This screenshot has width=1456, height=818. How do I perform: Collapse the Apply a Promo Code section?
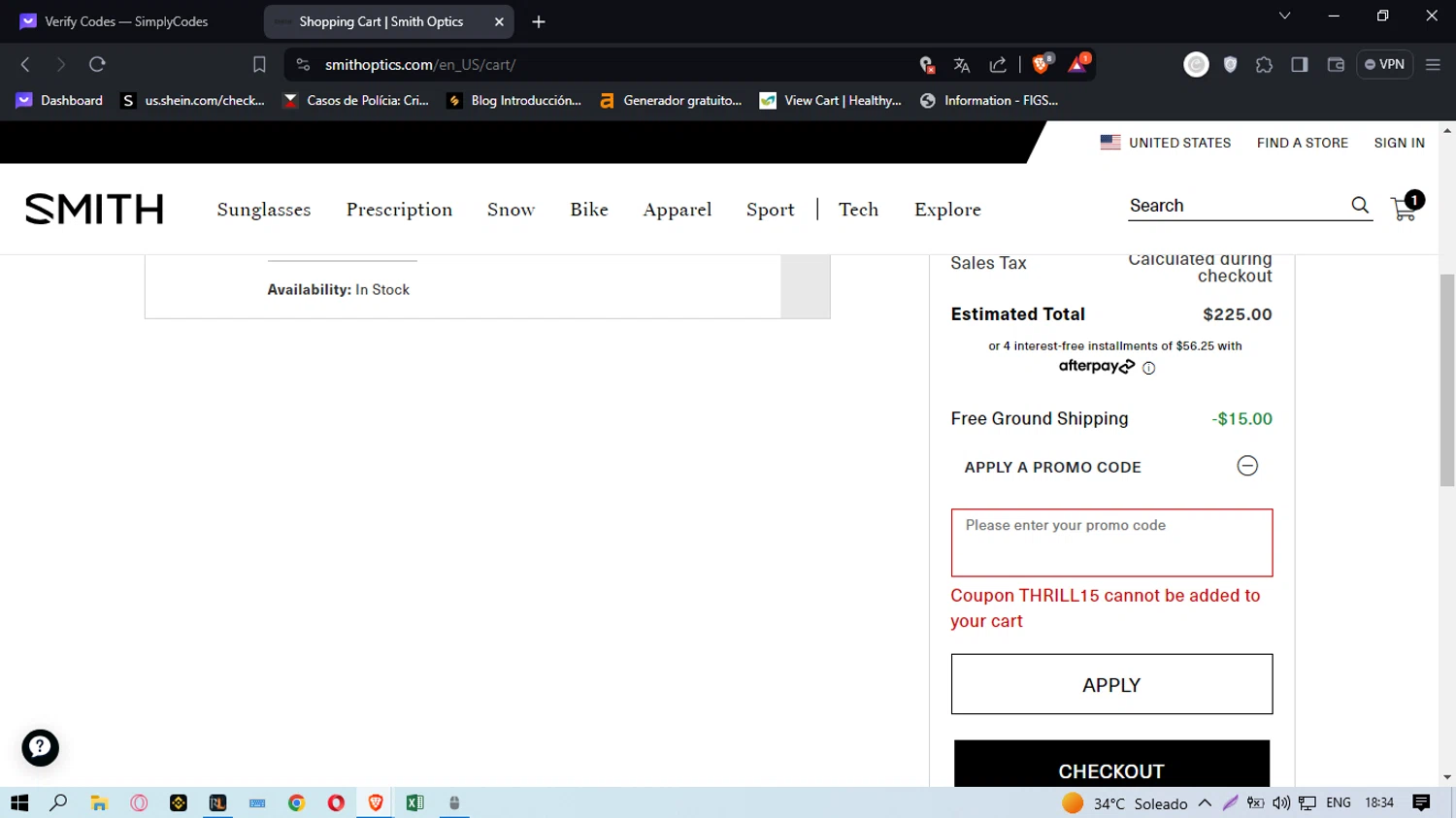pyautogui.click(x=1247, y=466)
